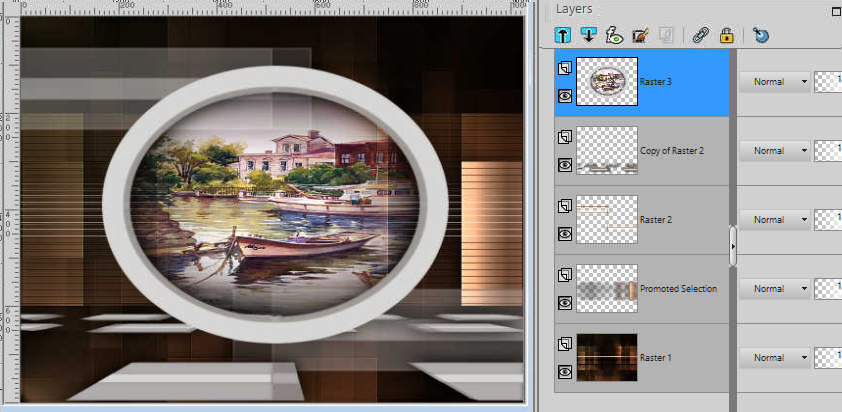The height and width of the screenshot is (412, 842).
Task: Click the Raster 1 layer thumbnail
Action: (607, 357)
